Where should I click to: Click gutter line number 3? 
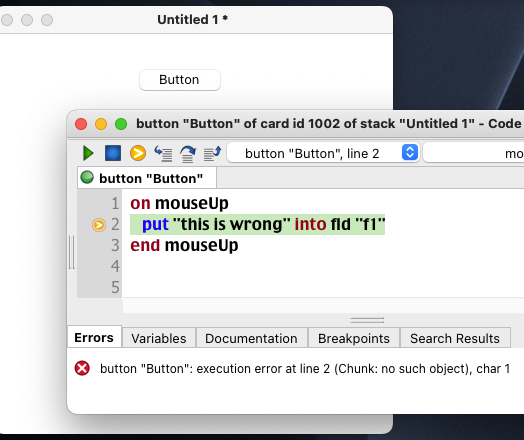115,245
